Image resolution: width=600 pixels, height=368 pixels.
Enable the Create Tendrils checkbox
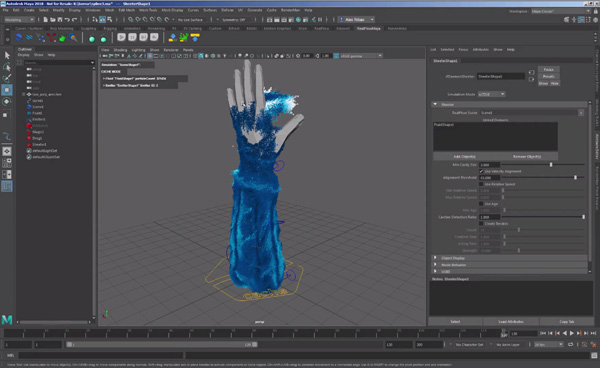[481, 223]
